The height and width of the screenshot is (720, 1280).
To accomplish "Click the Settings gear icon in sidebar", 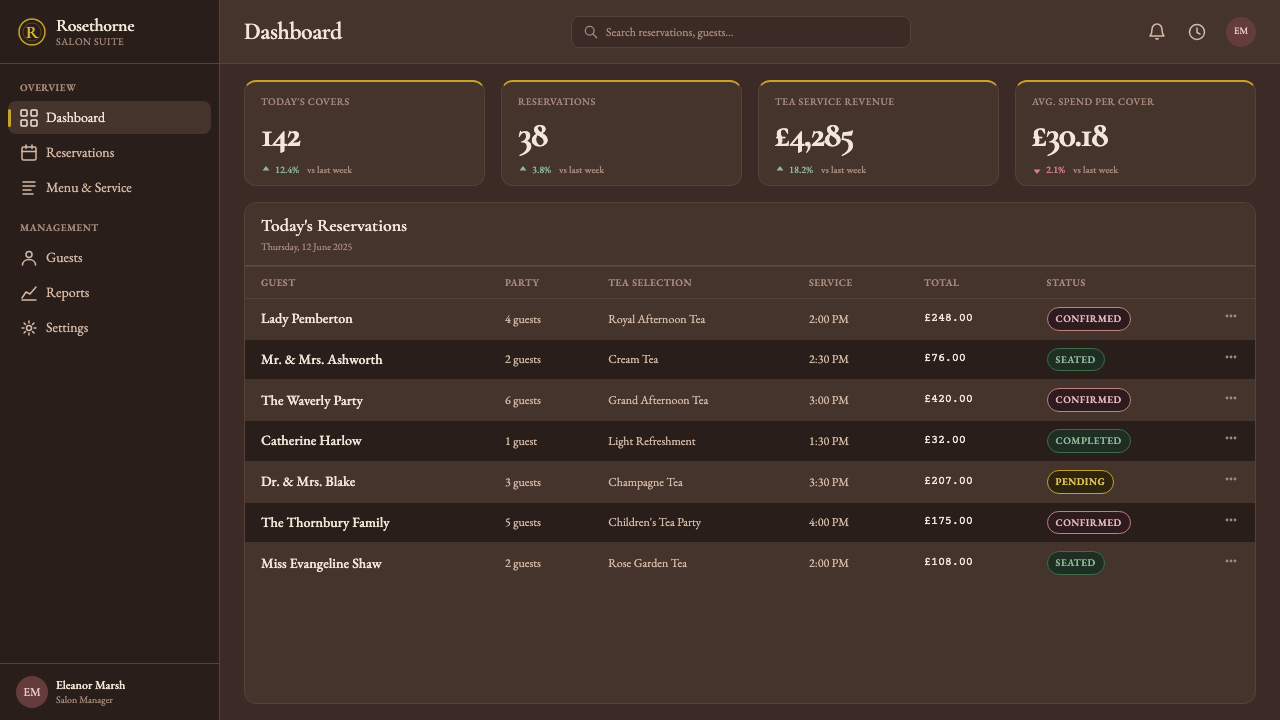I will coord(29,328).
